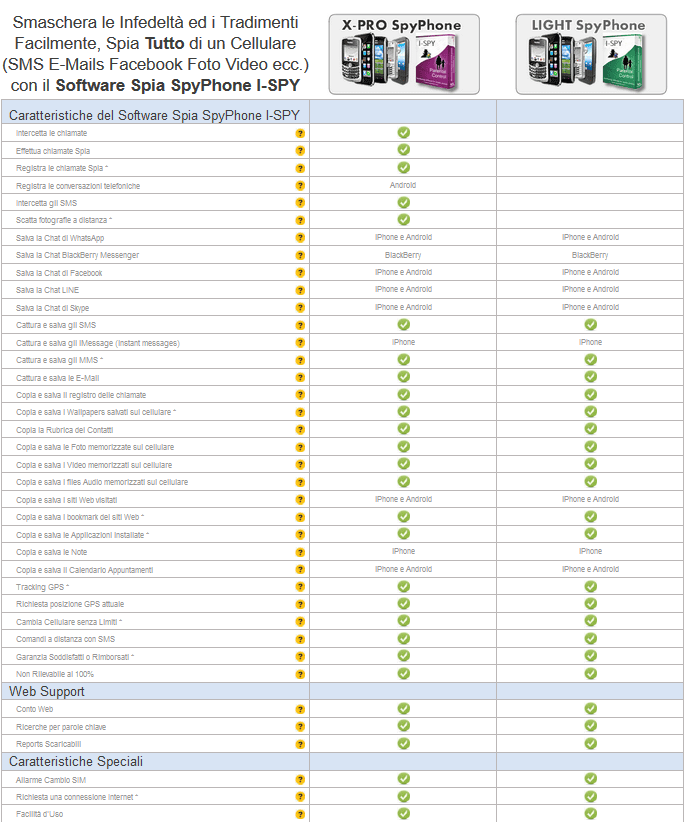Click the 'Web Support' section header

click(x=47, y=691)
